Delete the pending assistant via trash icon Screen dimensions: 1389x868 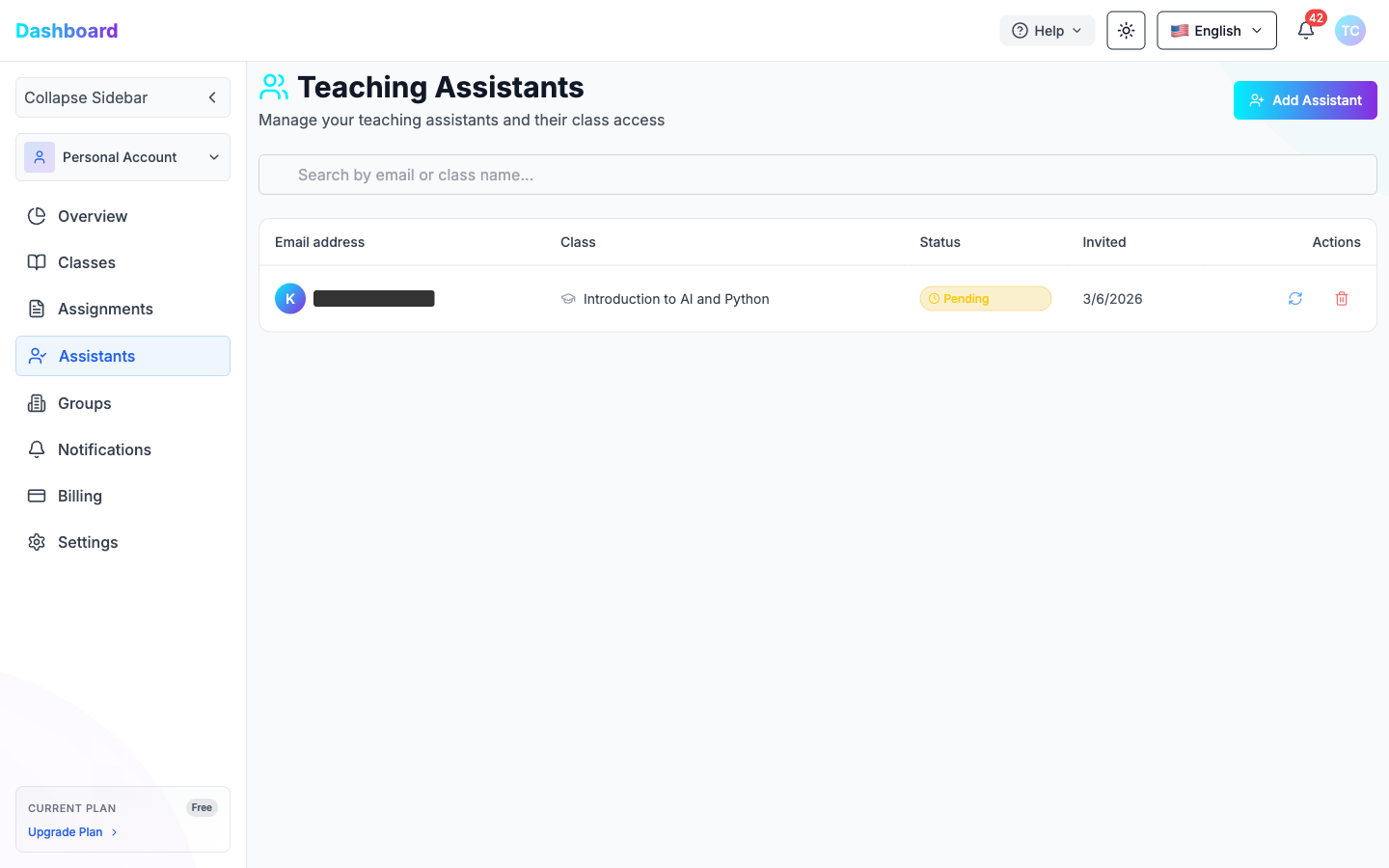point(1342,299)
